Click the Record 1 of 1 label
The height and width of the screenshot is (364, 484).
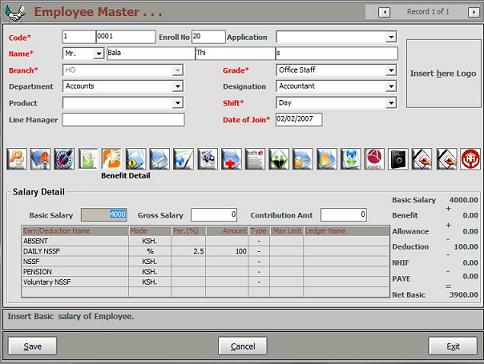(428, 12)
